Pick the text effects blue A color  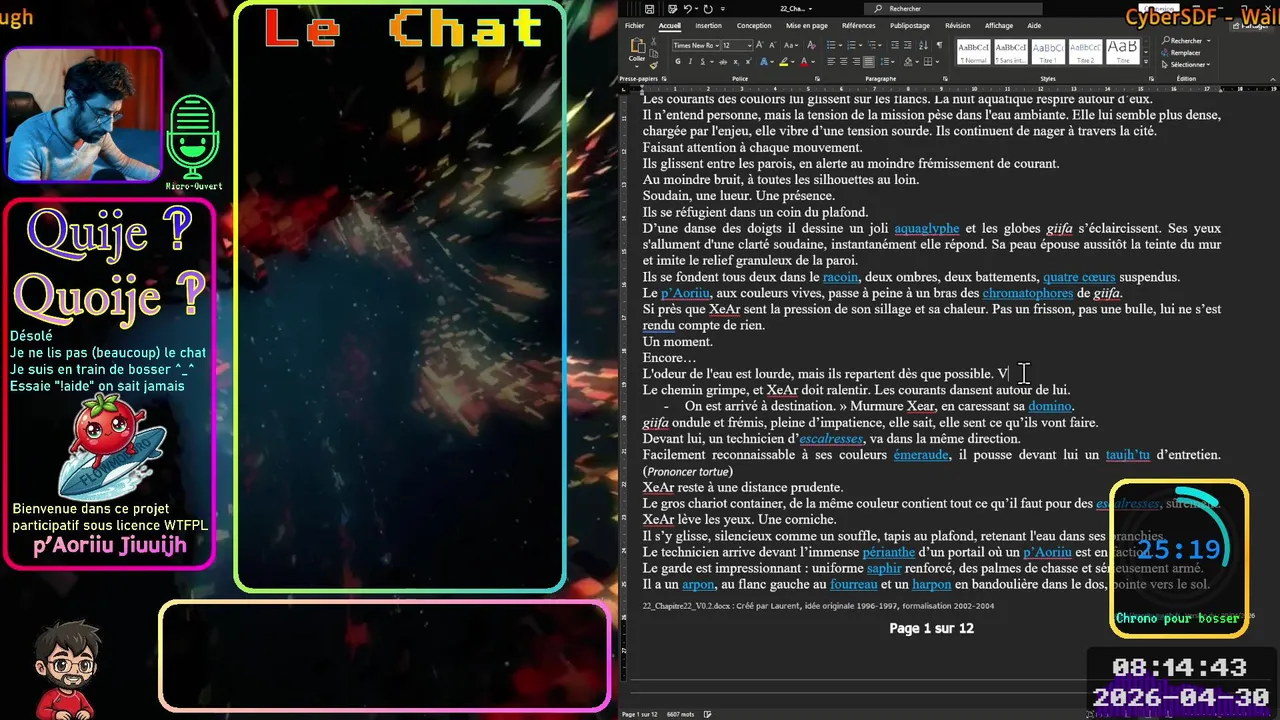(764, 62)
